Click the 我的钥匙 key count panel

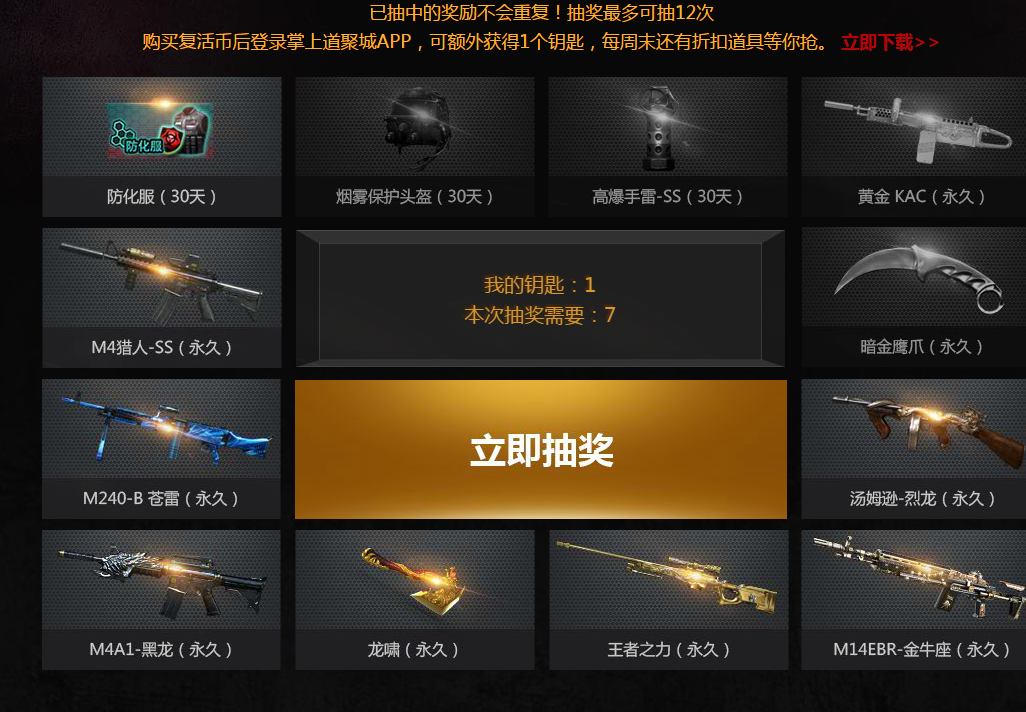[x=540, y=299]
